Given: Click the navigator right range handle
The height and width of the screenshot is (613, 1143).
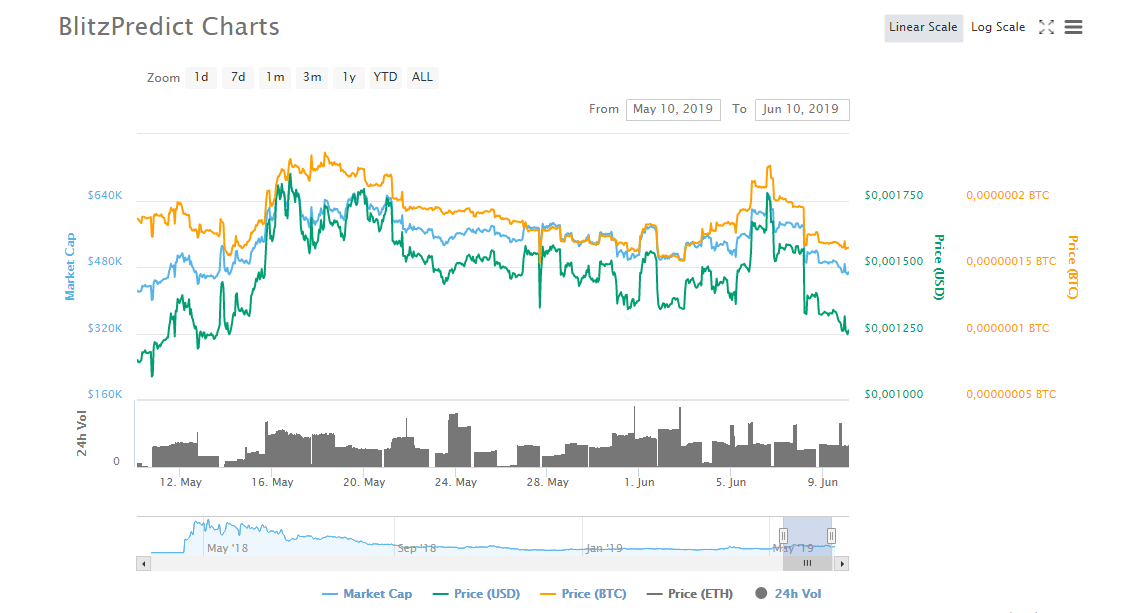Looking at the screenshot, I should 831,536.
